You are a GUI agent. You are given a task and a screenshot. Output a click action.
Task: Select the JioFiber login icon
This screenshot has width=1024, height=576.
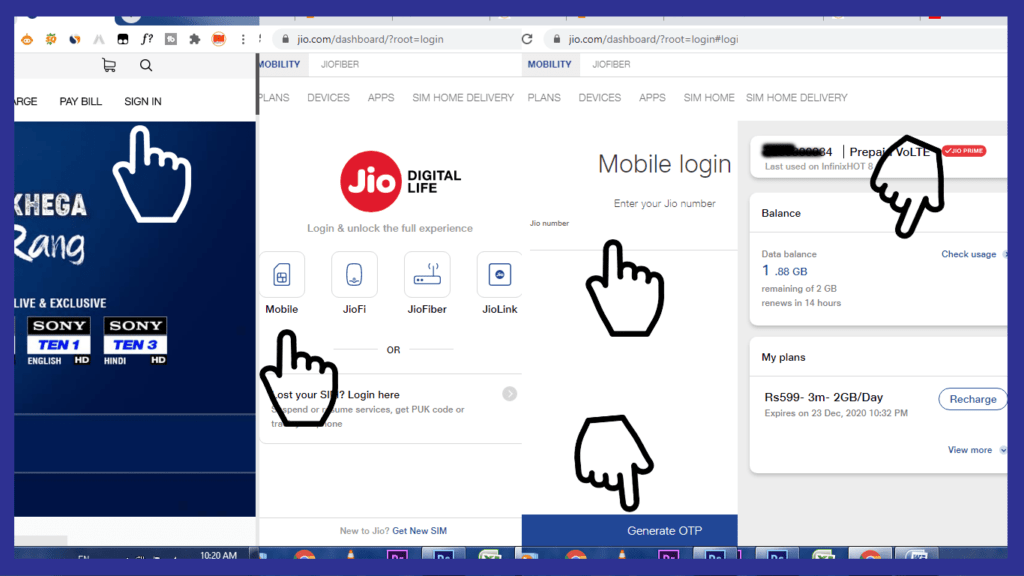pyautogui.click(x=427, y=274)
